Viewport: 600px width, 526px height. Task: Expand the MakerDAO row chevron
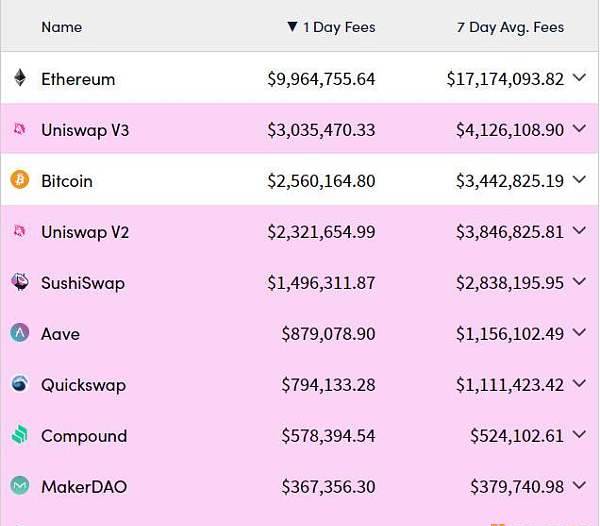[x=579, y=486]
